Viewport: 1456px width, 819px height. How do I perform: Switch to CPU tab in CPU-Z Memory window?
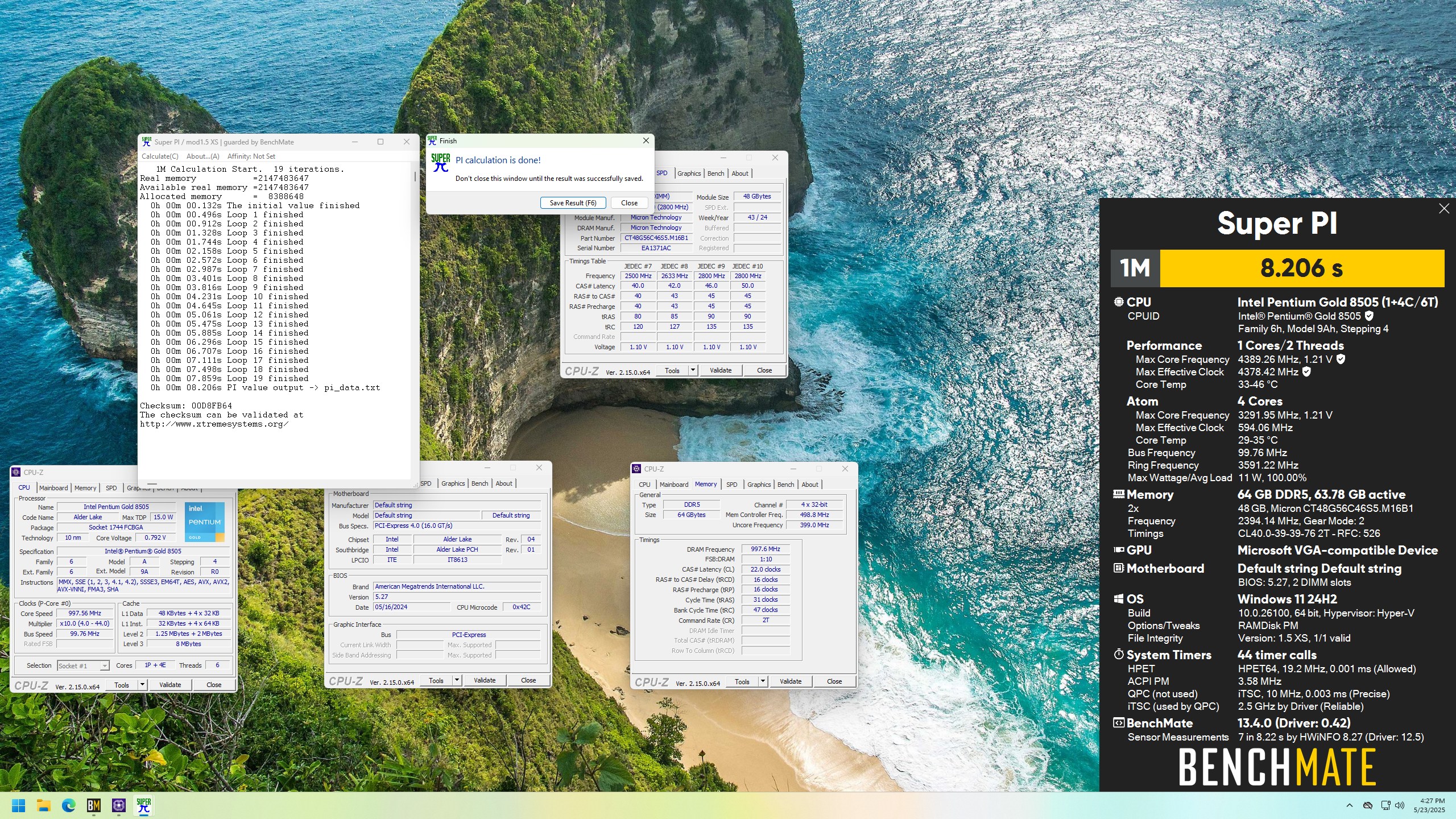(644, 485)
